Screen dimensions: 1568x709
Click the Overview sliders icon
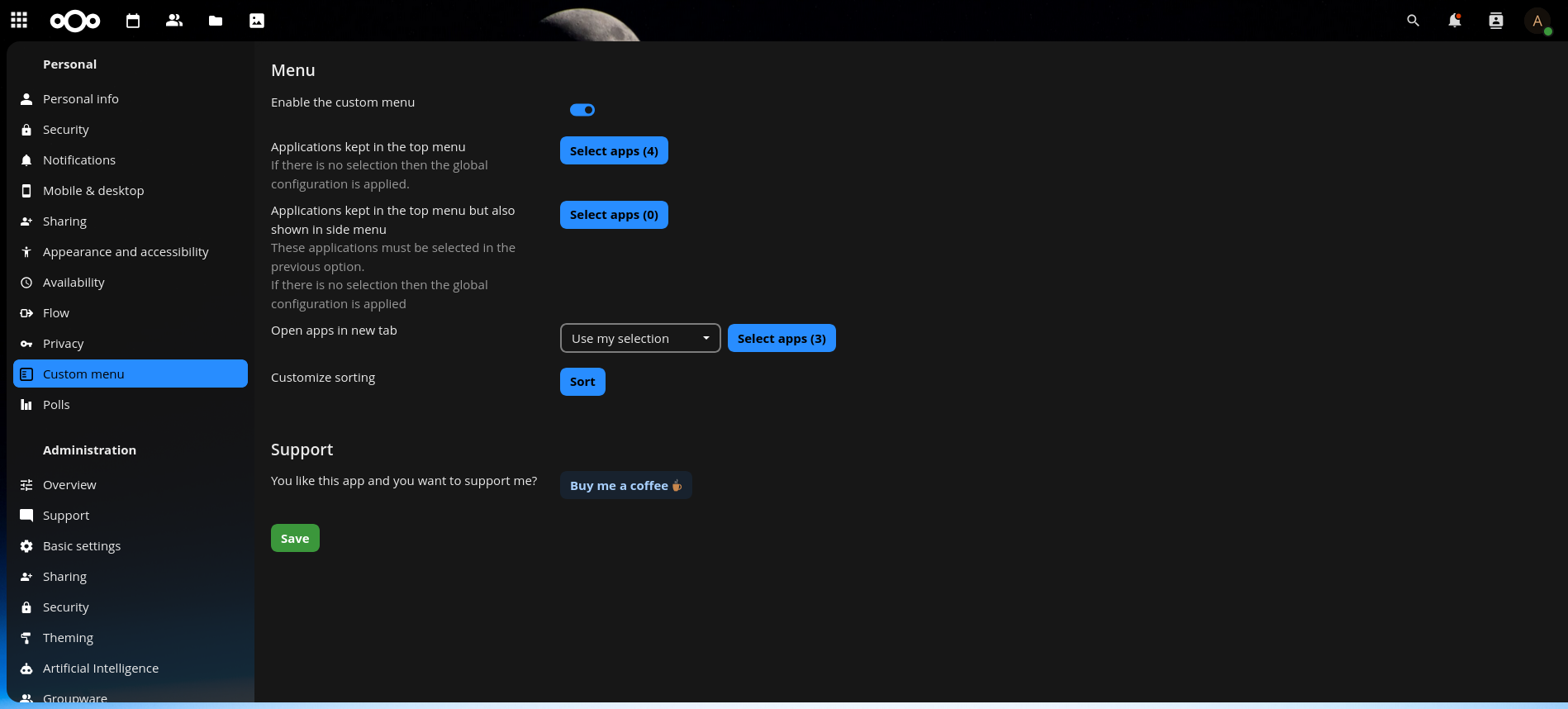point(26,485)
